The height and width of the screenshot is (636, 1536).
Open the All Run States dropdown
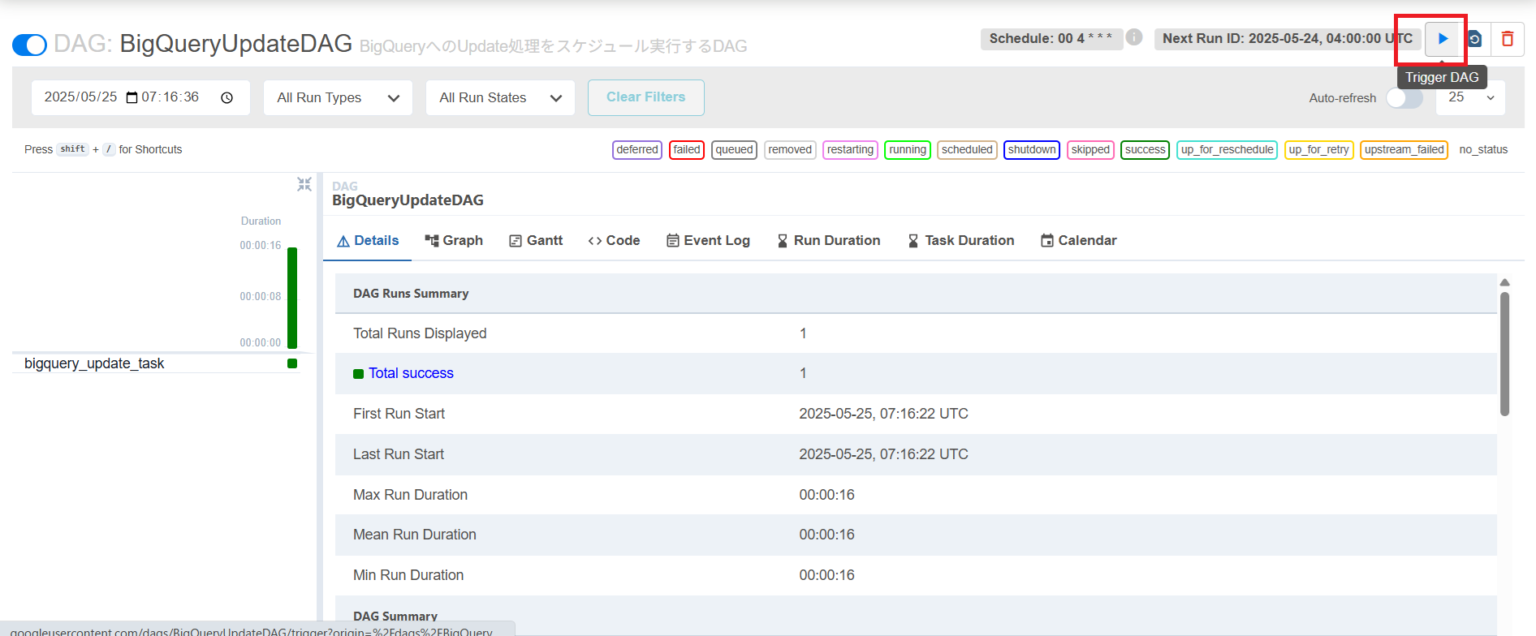500,97
